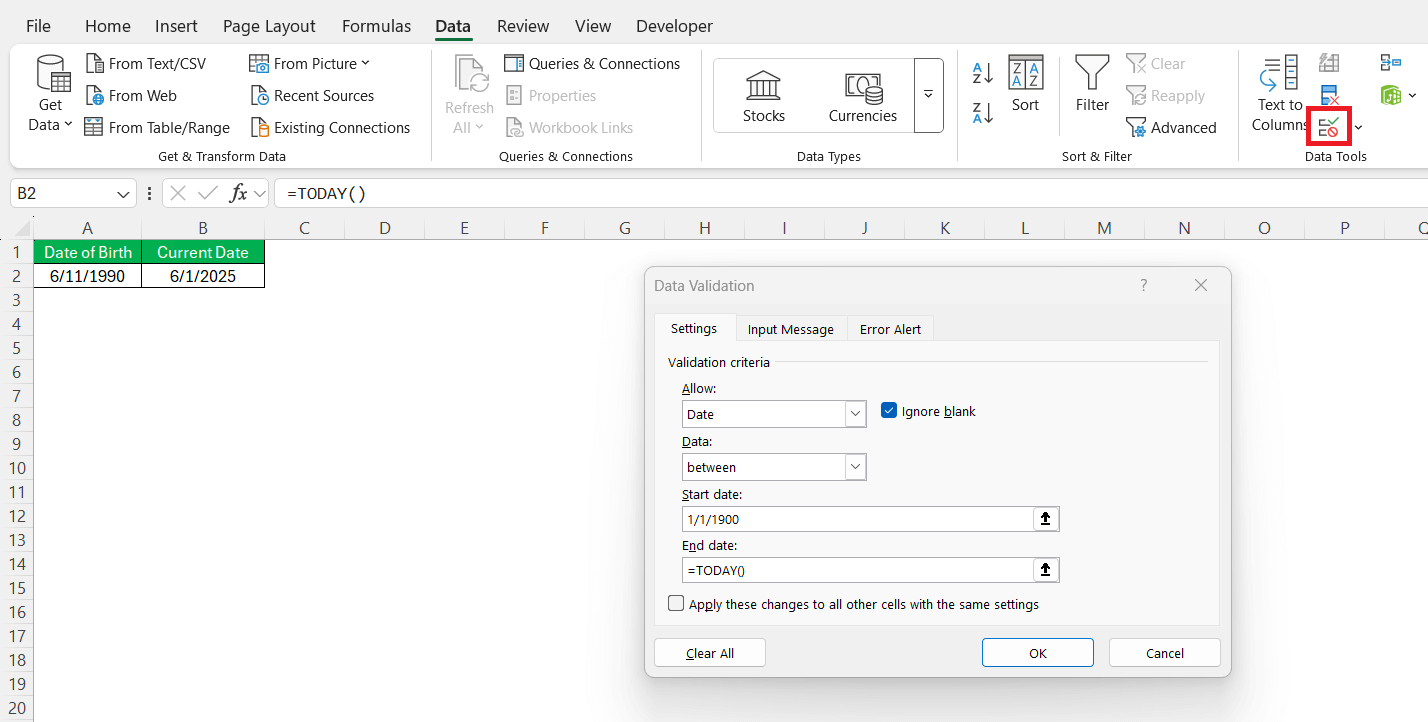Open the Data dropdown showing between
Image resolution: width=1428 pixels, height=722 pixels.
click(x=856, y=467)
